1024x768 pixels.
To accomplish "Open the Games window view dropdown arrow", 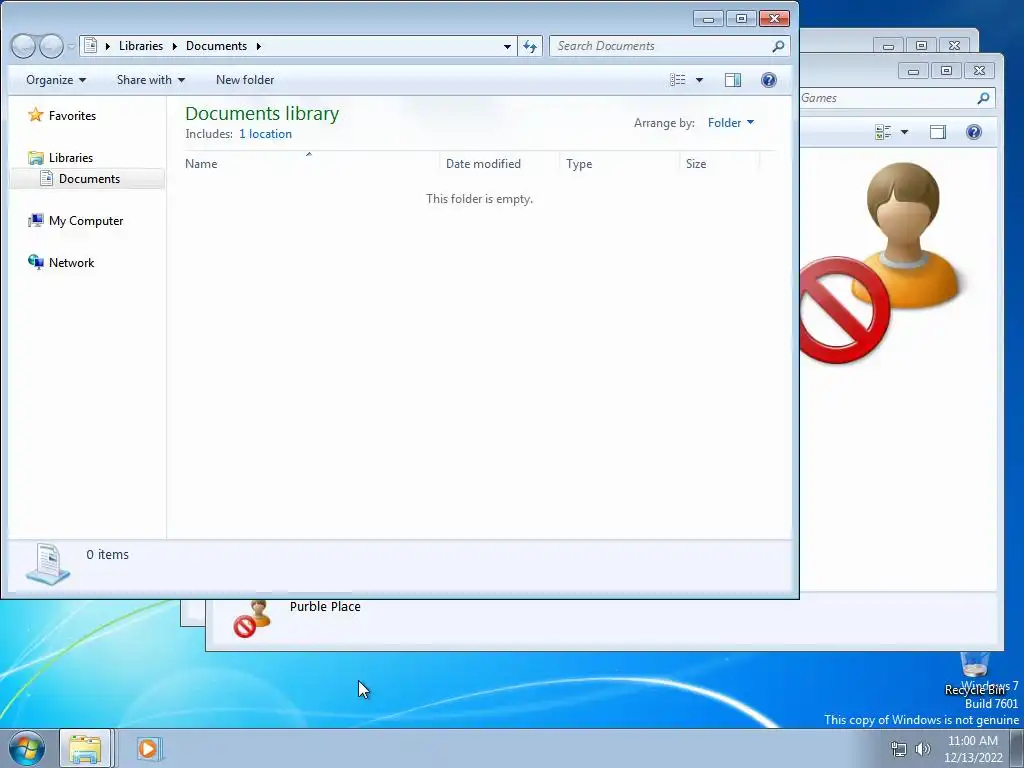I will click(x=904, y=132).
